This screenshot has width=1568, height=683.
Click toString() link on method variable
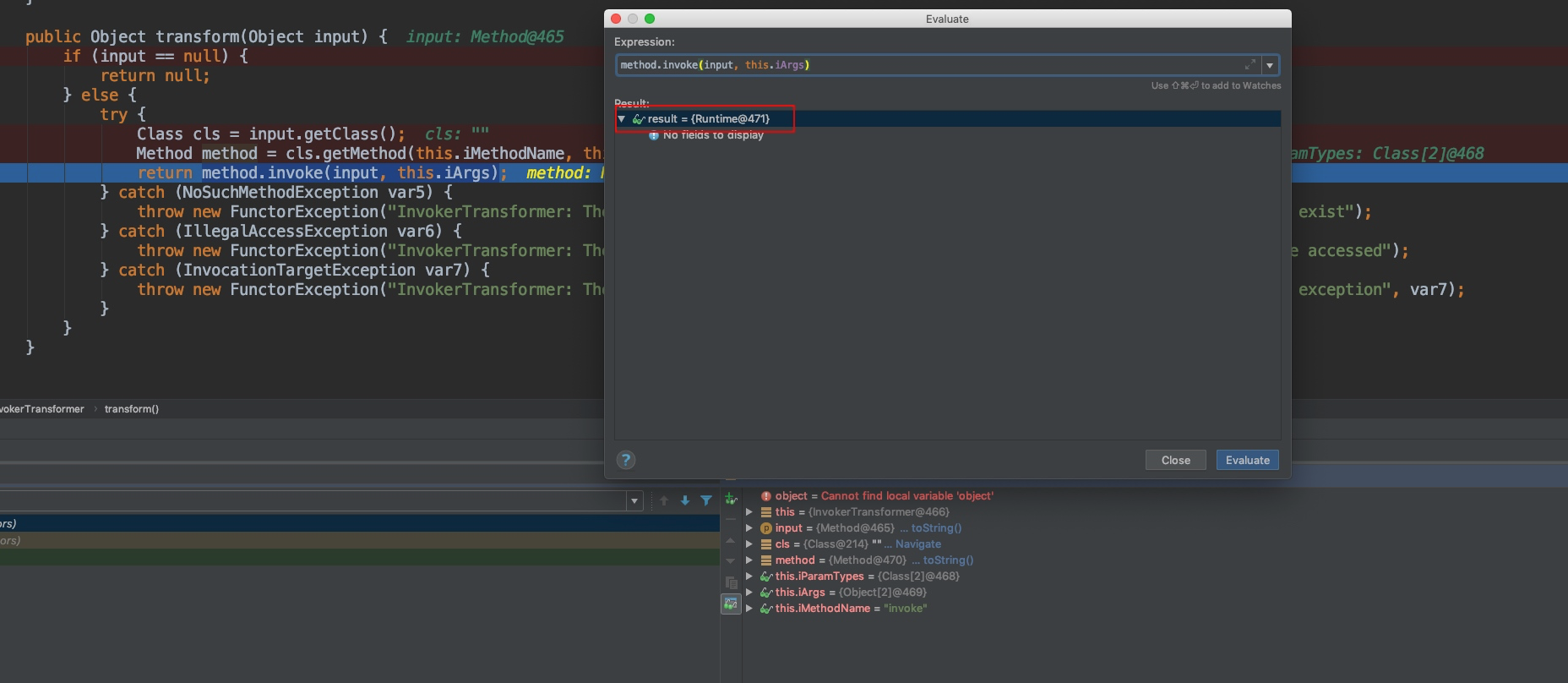pyautogui.click(x=948, y=560)
